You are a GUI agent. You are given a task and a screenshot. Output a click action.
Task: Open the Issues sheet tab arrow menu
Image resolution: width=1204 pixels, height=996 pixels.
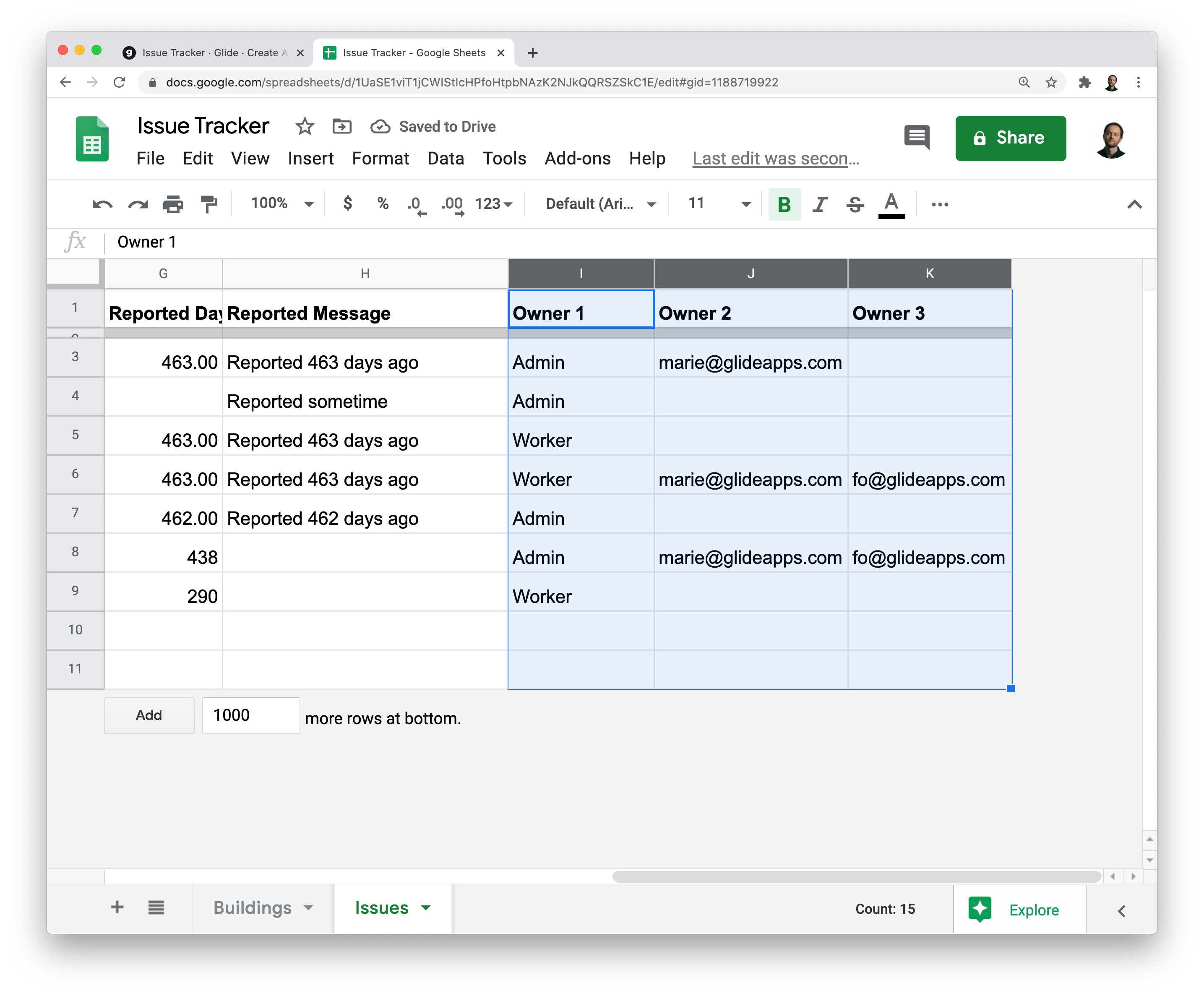(x=426, y=907)
